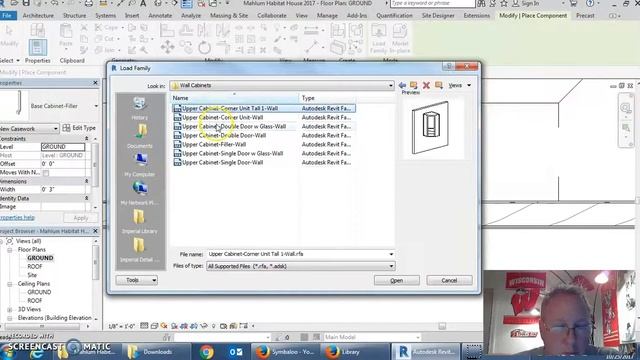Click the create new folder icon

pyautogui.click(x=438, y=85)
